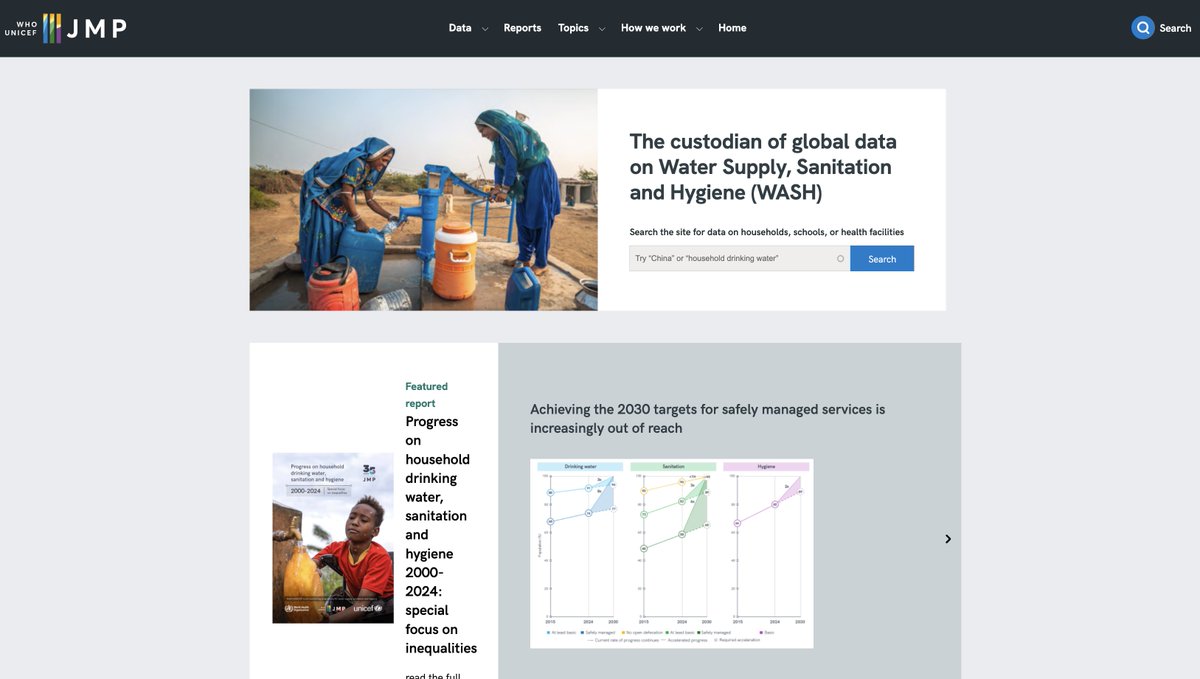
Task: Advance the chart carousel with the right arrow
Action: [948, 539]
